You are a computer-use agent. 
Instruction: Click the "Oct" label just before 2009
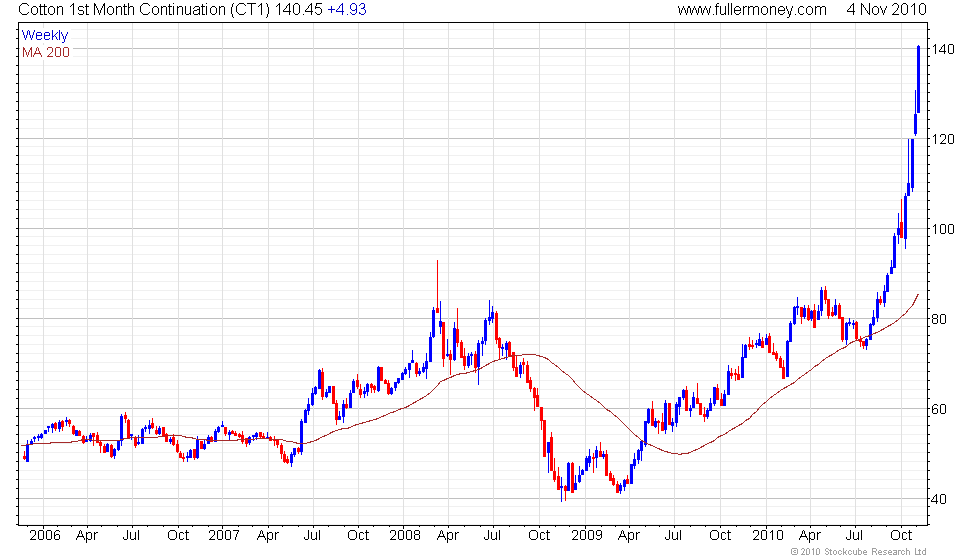(x=539, y=535)
